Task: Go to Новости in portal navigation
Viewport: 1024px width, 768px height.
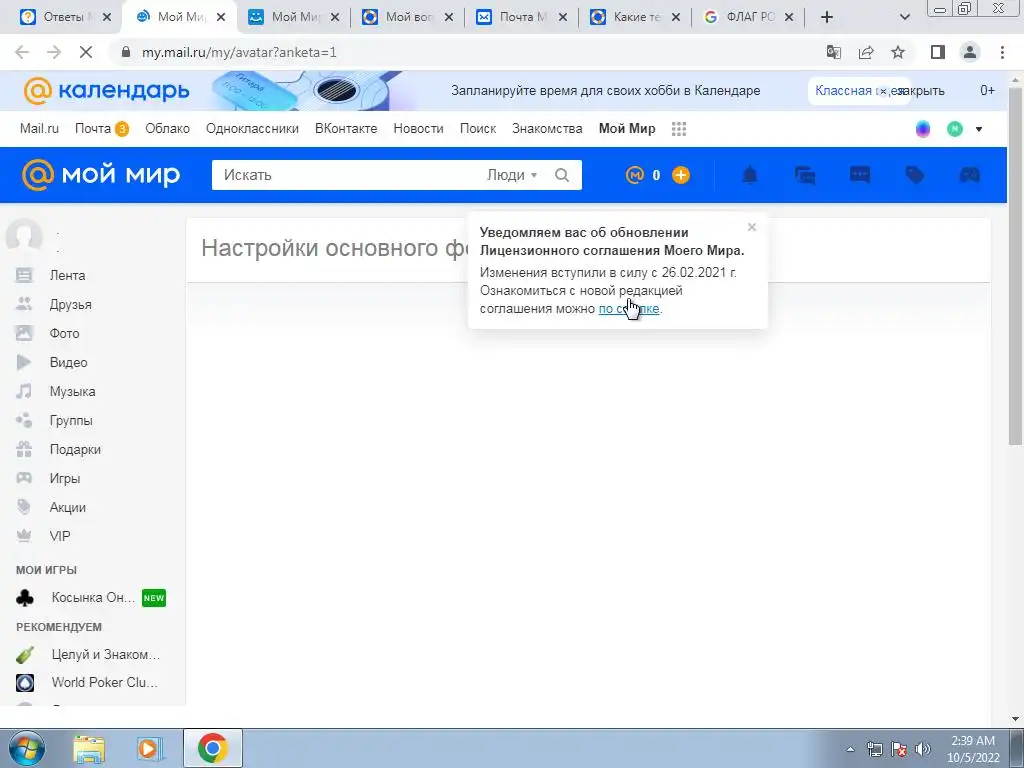Action: [418, 129]
